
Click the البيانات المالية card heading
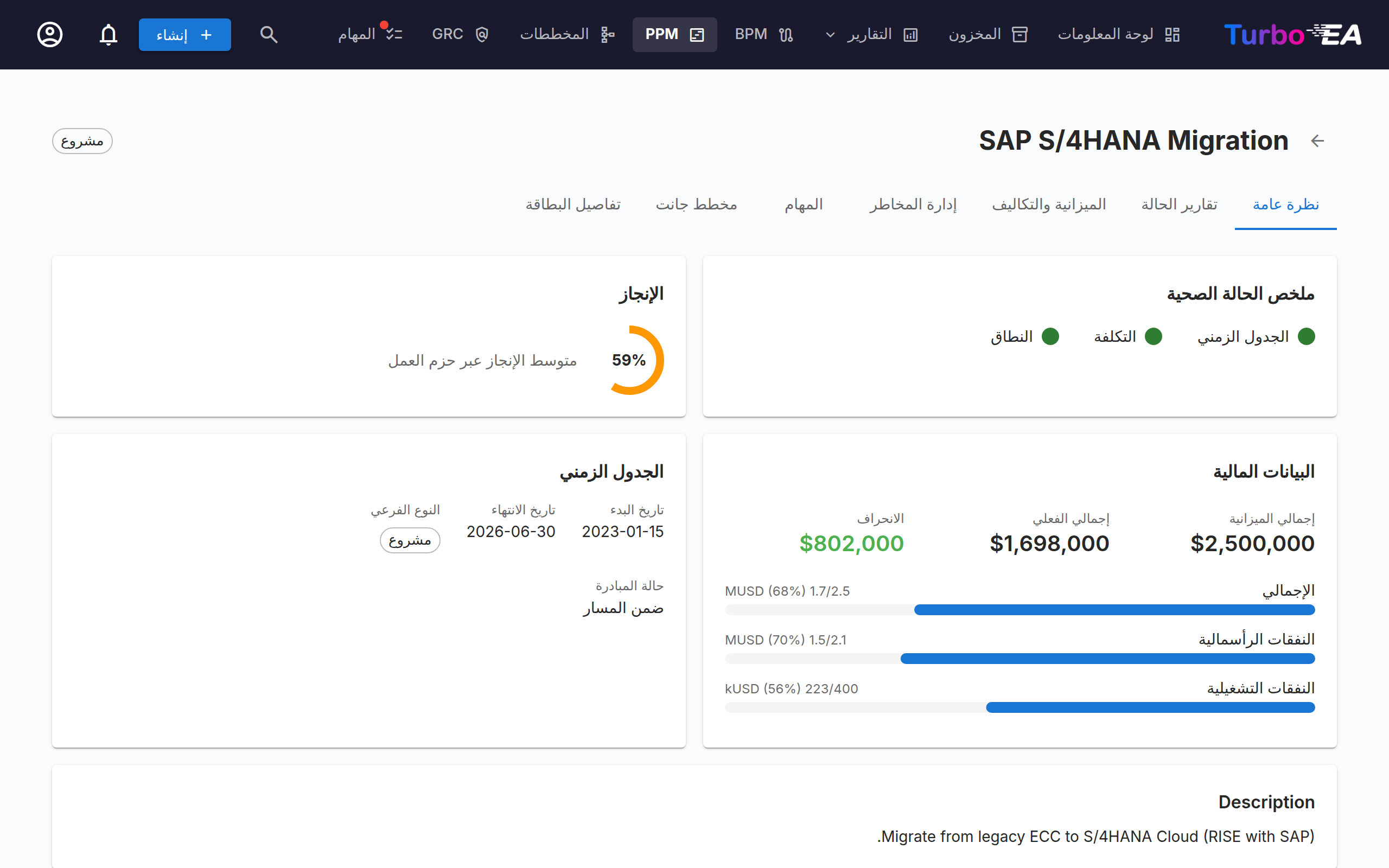click(1264, 472)
